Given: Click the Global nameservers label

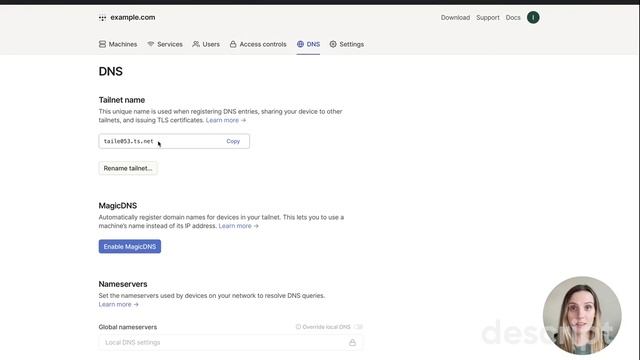Looking at the screenshot, I should [128, 327].
